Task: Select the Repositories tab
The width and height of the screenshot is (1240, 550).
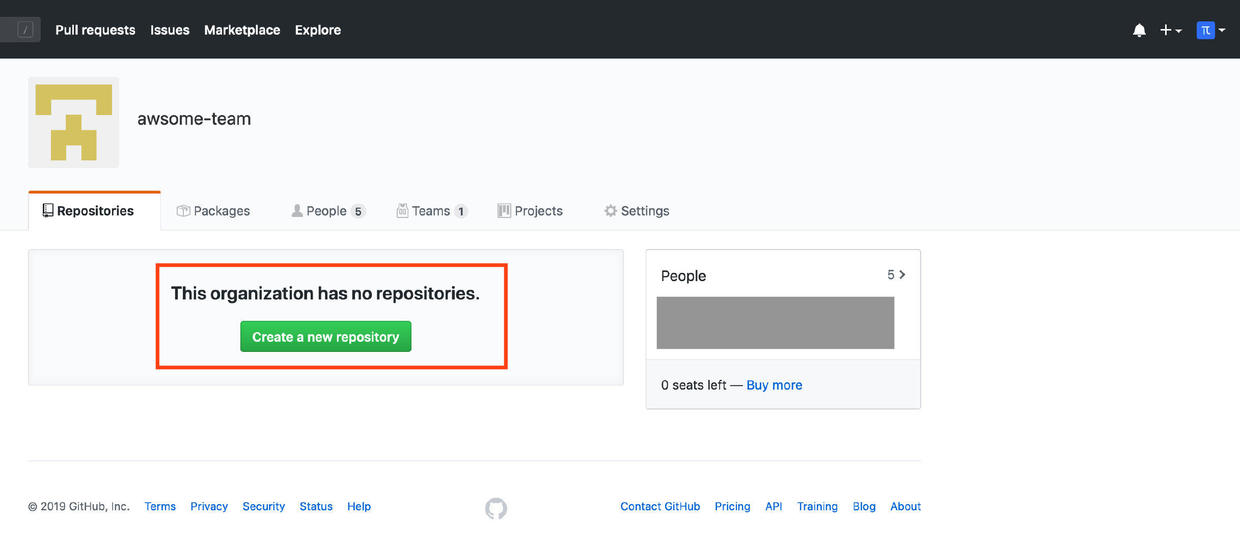Action: pos(94,211)
